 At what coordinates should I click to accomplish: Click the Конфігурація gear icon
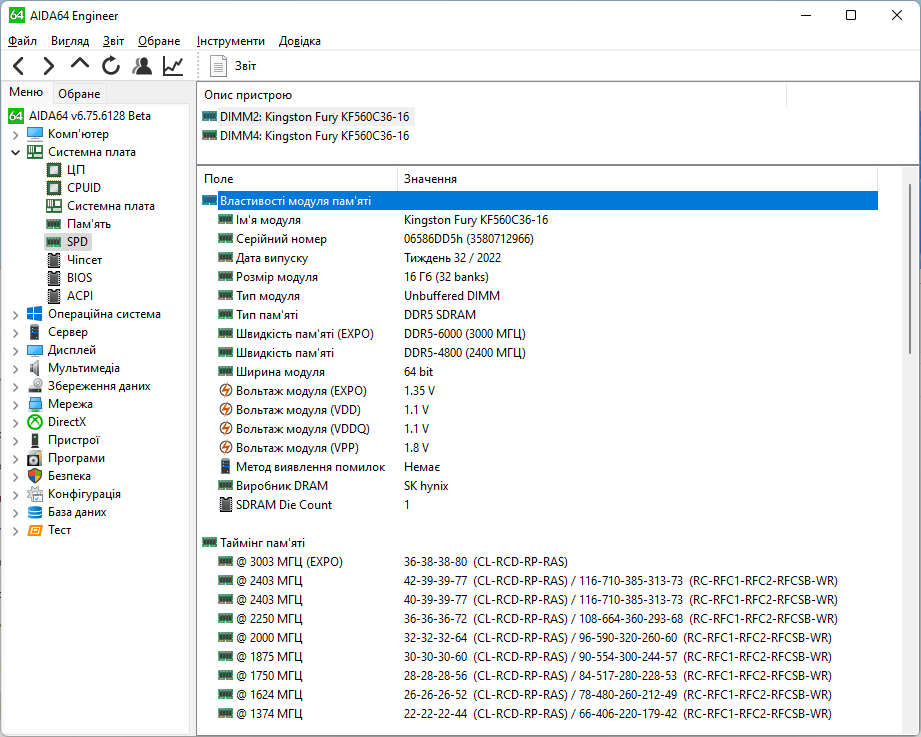pyautogui.click(x=35, y=494)
